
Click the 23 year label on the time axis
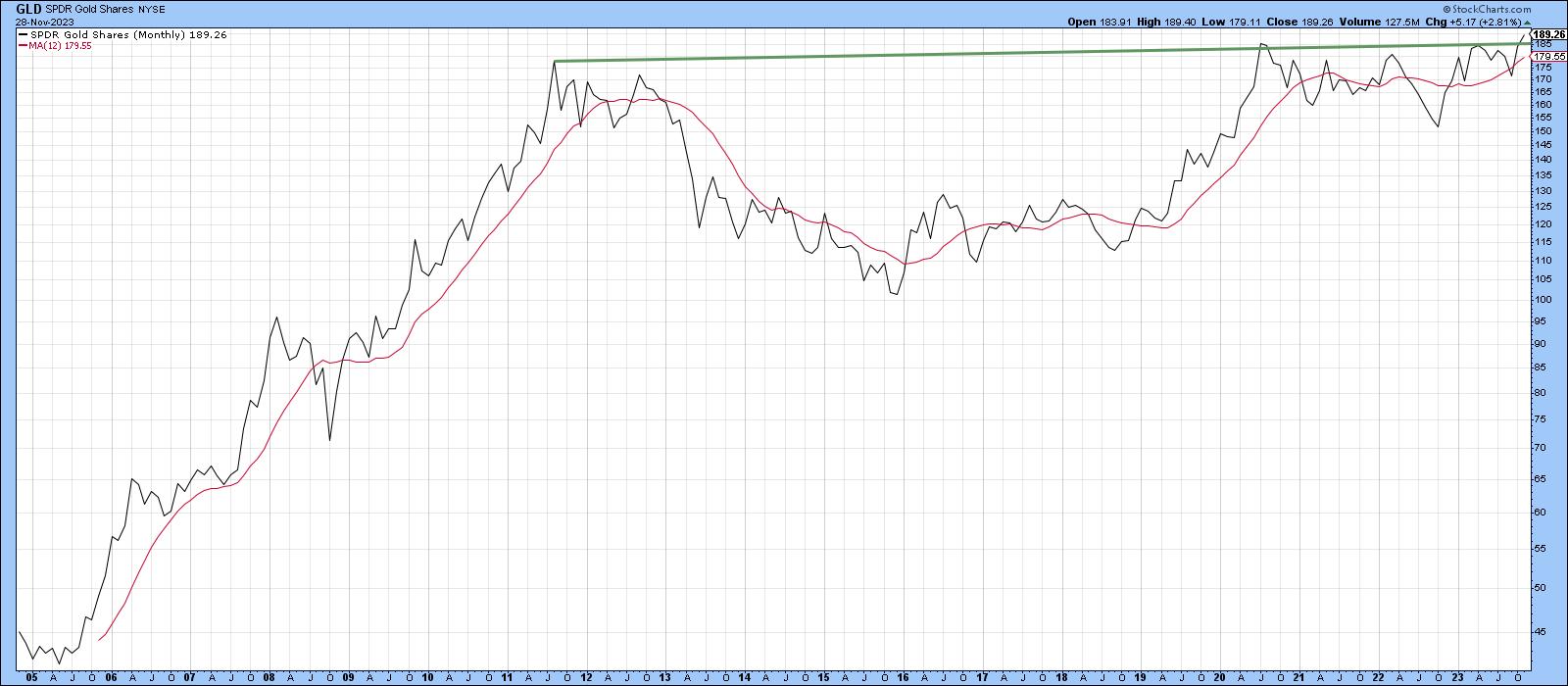coord(1457,677)
